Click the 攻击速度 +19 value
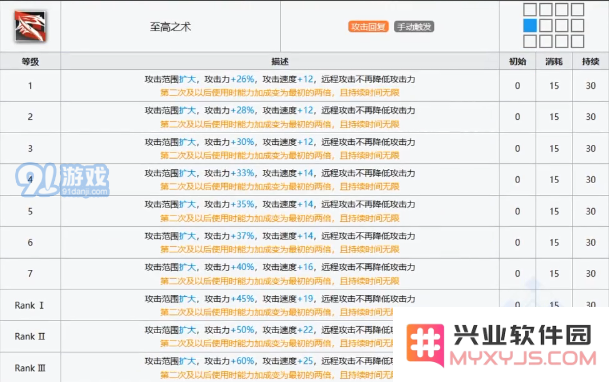This screenshot has width=609, height=382. tap(306, 299)
